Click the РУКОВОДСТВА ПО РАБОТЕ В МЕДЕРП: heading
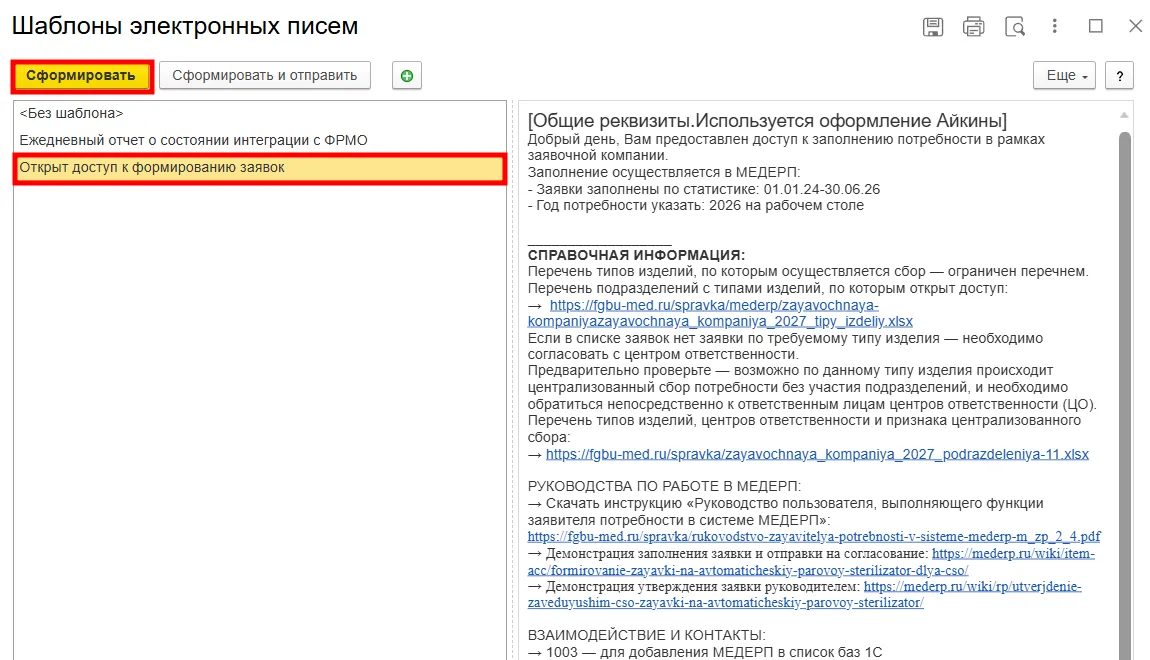The image size is (1150, 660). 664,486
